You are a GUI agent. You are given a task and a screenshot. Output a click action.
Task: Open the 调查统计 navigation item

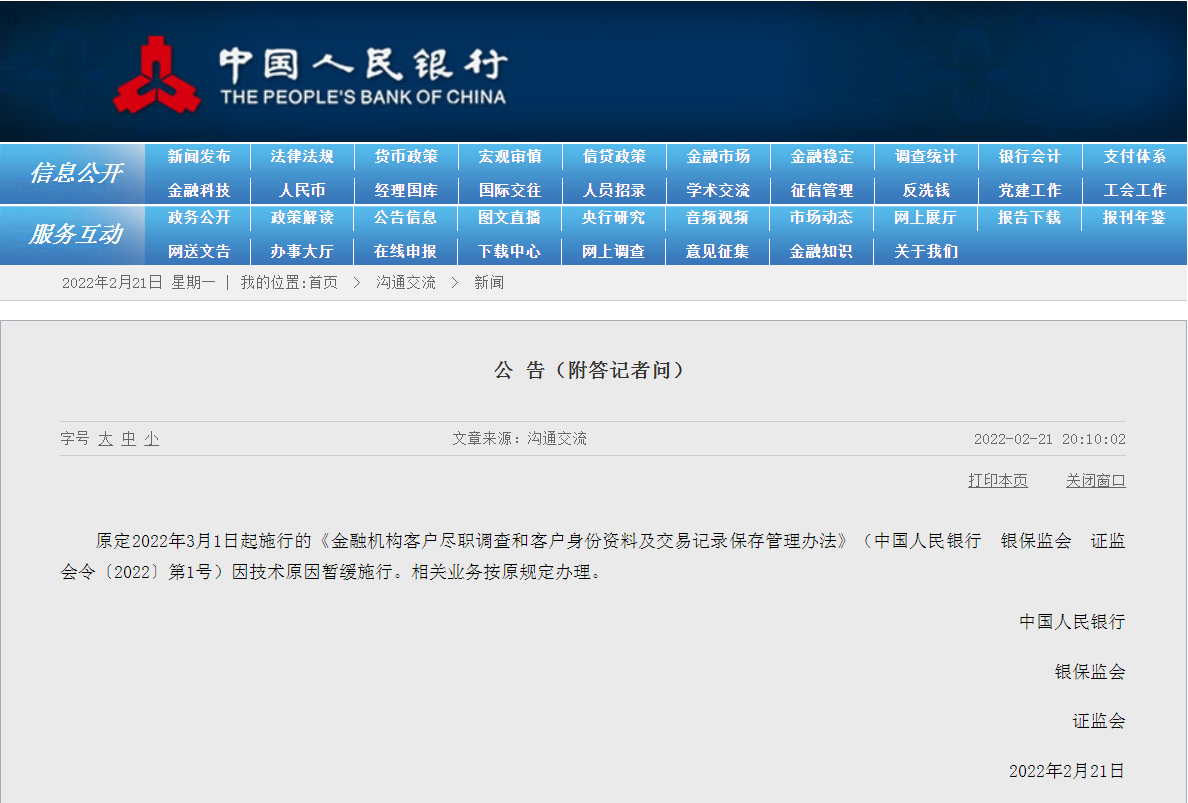[x=925, y=156]
